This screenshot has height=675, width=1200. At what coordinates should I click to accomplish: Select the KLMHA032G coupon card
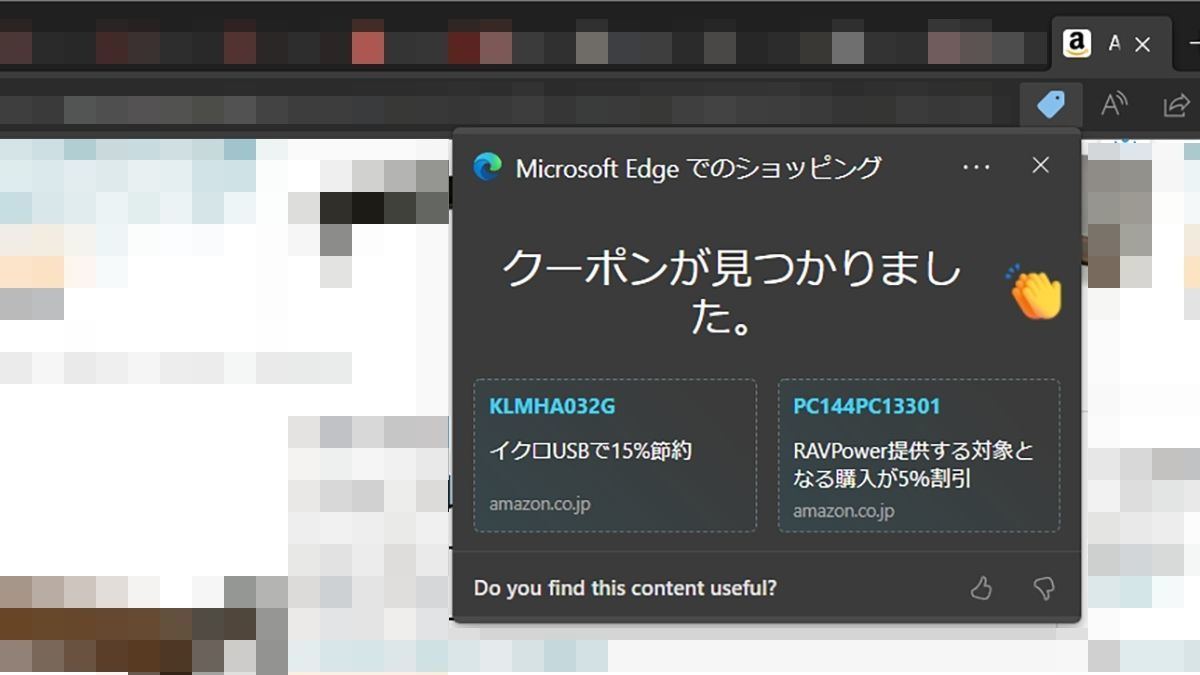coord(615,455)
